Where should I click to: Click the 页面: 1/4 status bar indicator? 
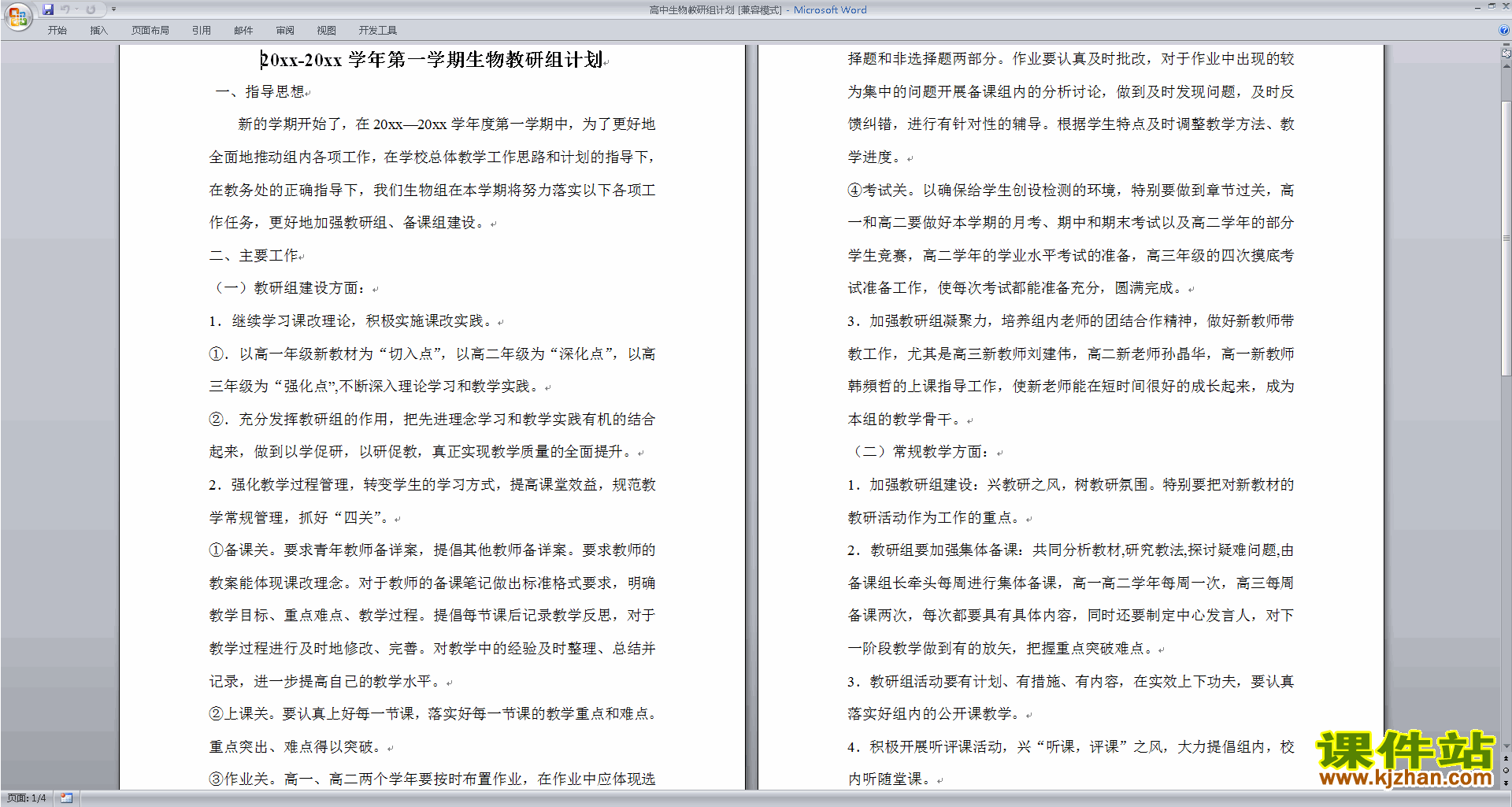[x=26, y=798]
